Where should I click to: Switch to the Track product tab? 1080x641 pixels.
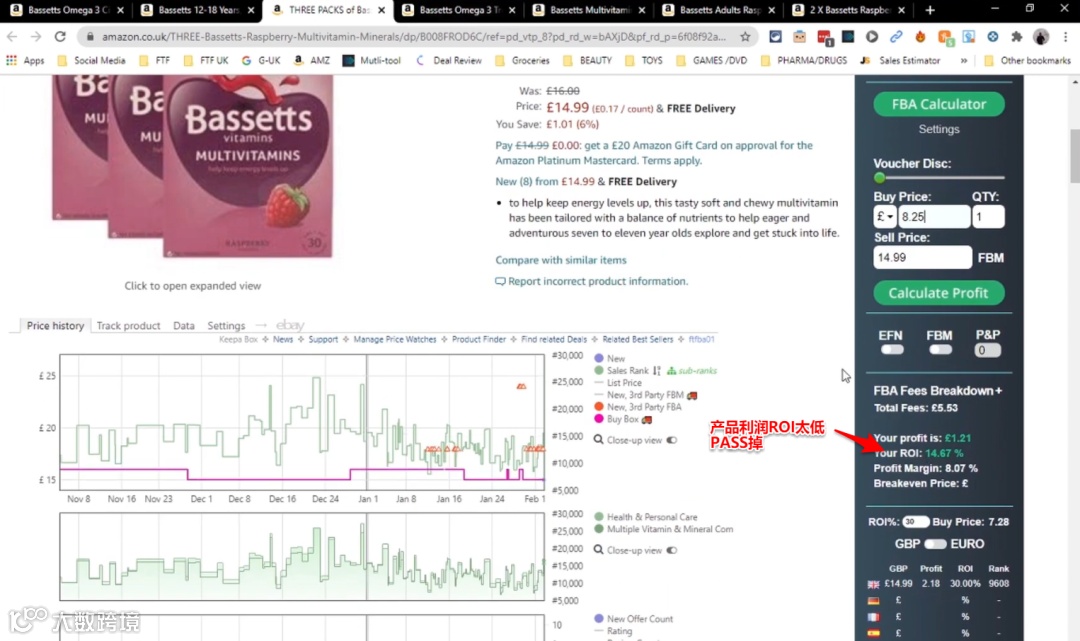click(128, 326)
